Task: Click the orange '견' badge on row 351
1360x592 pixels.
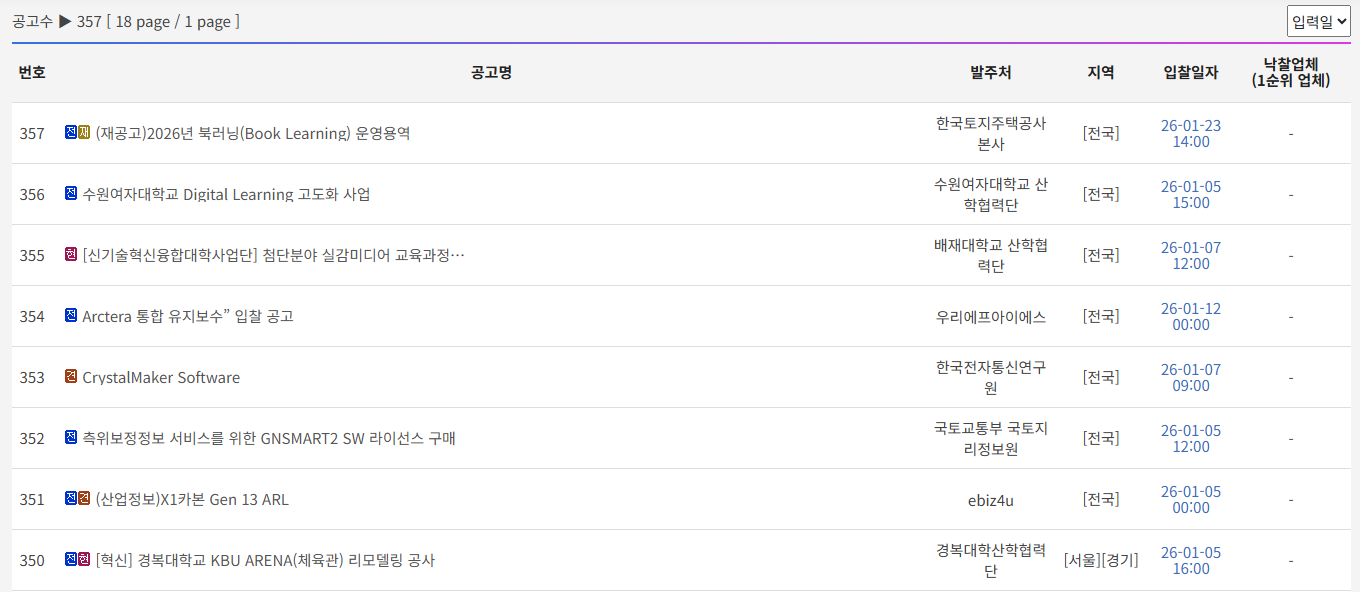Action: [84, 498]
